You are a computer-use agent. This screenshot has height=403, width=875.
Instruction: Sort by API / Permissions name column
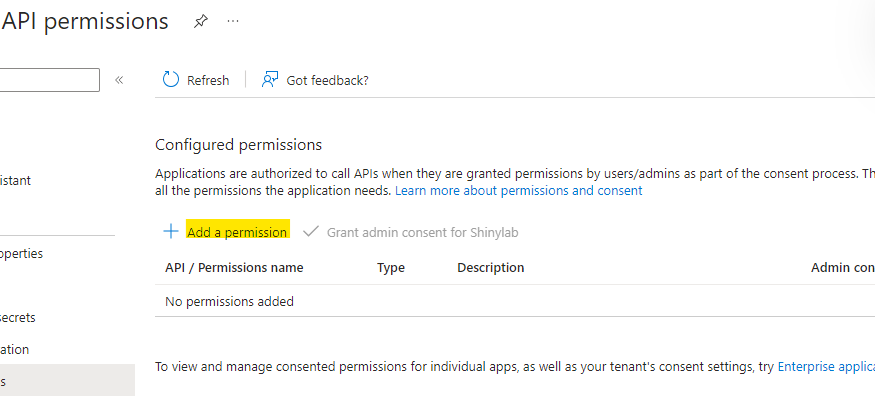[x=234, y=268]
